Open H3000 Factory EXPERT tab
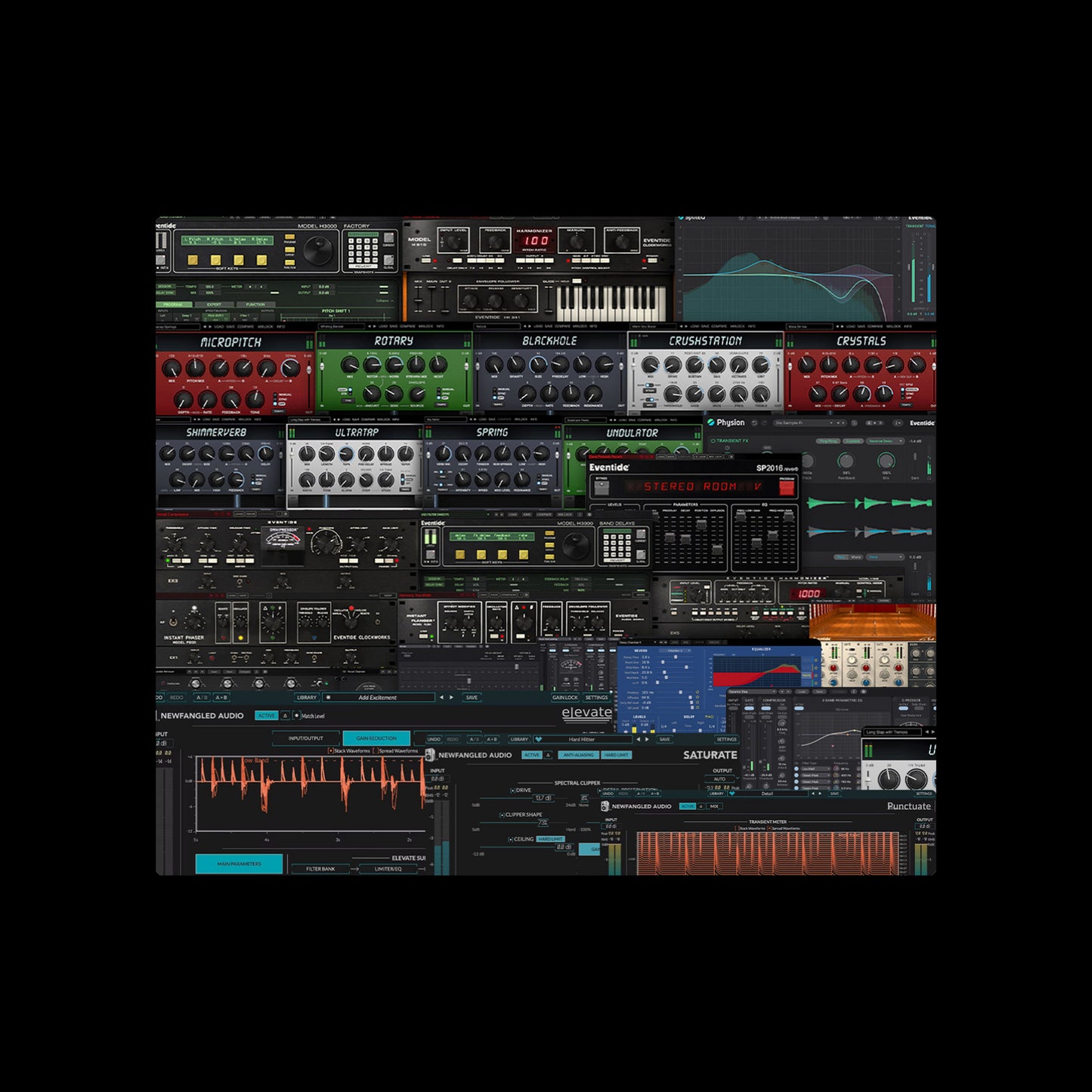Viewport: 1092px width, 1092px height. tap(215, 305)
